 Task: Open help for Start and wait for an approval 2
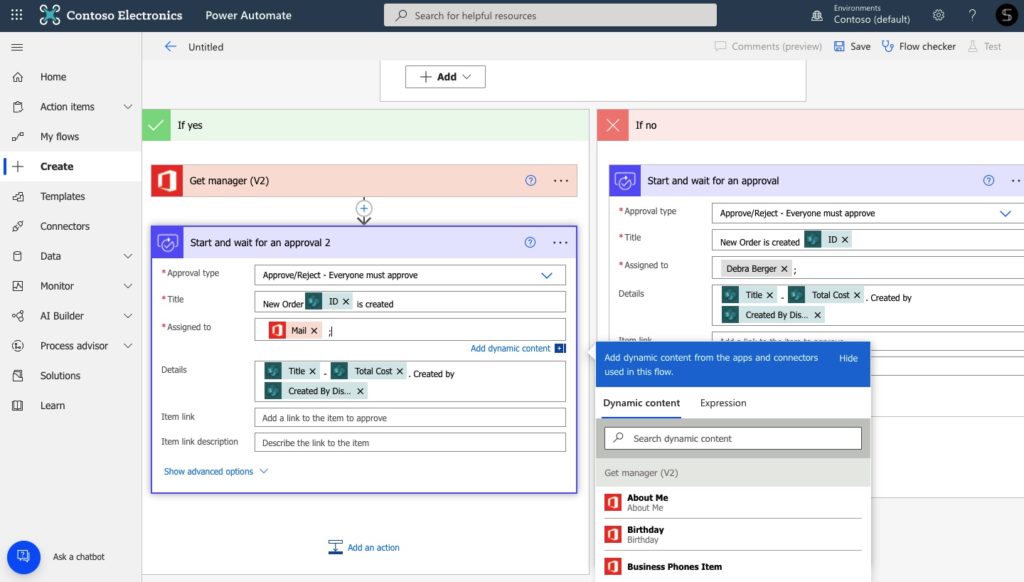tap(530, 242)
